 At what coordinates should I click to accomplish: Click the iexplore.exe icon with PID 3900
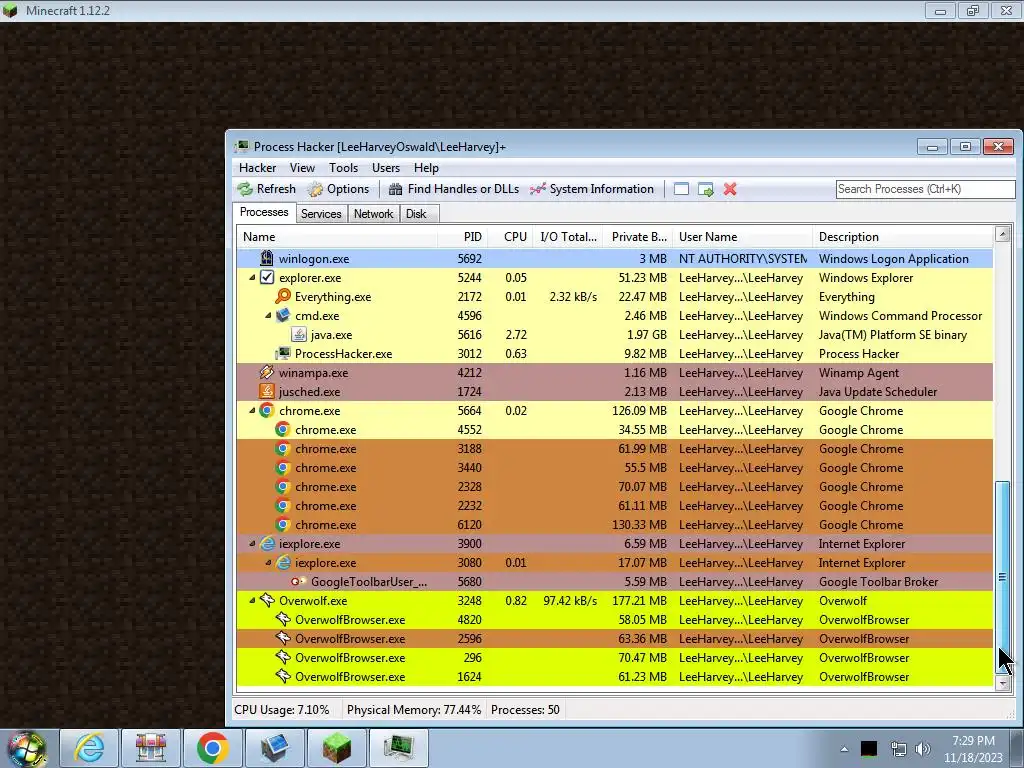266,543
